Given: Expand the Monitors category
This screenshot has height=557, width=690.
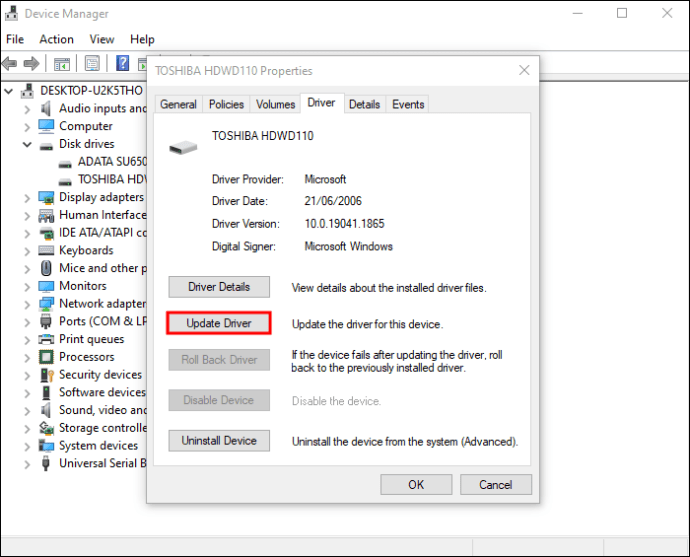Looking at the screenshot, I should [27, 287].
